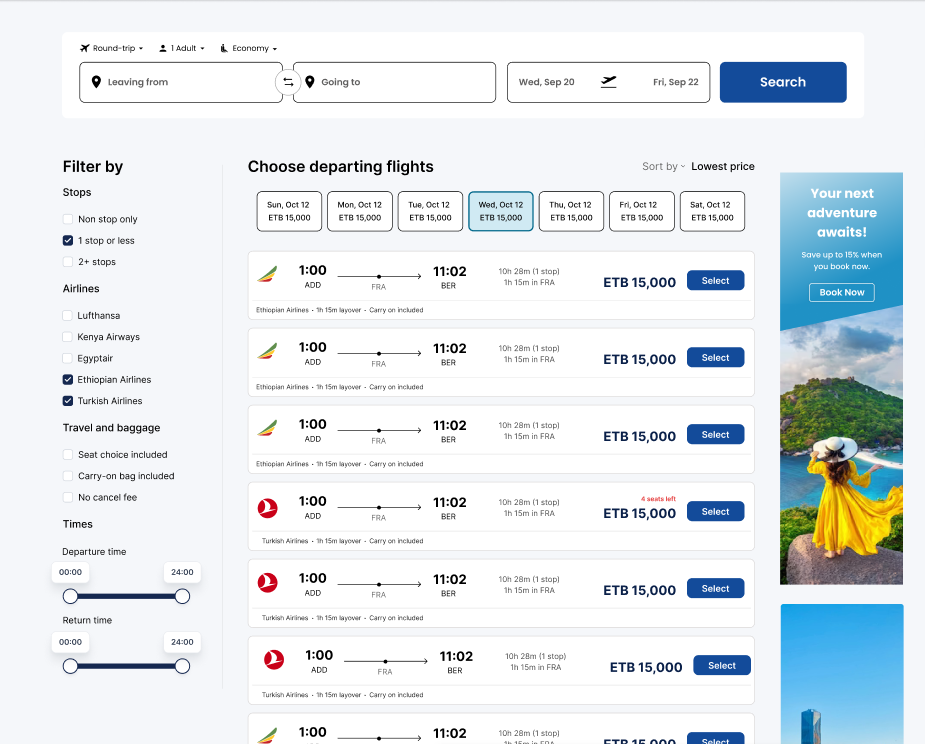925x744 pixels.
Task: Click Ethiopian Airlines logo on first flight card
Action: [x=267, y=274]
